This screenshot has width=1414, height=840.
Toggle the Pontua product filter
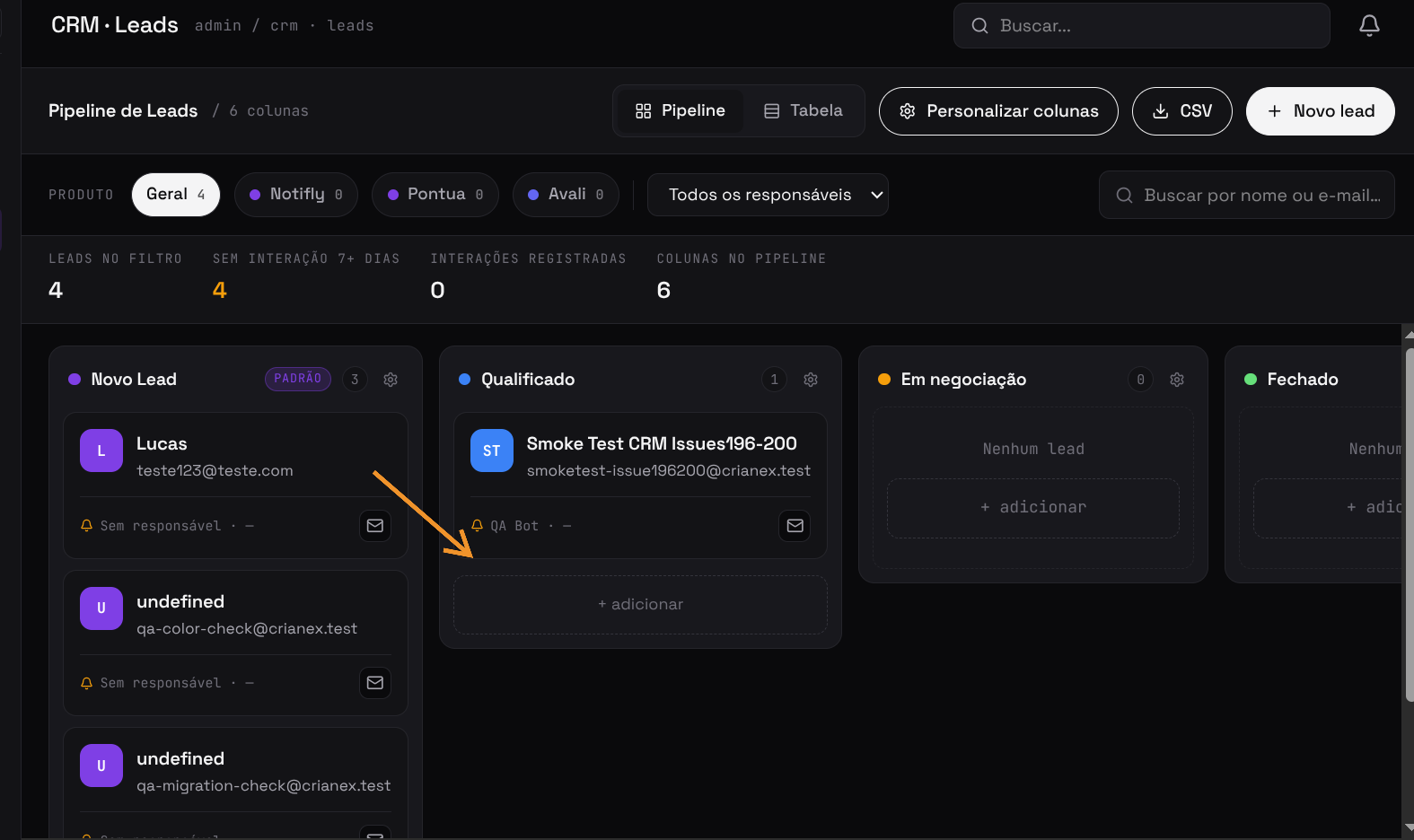click(x=435, y=195)
